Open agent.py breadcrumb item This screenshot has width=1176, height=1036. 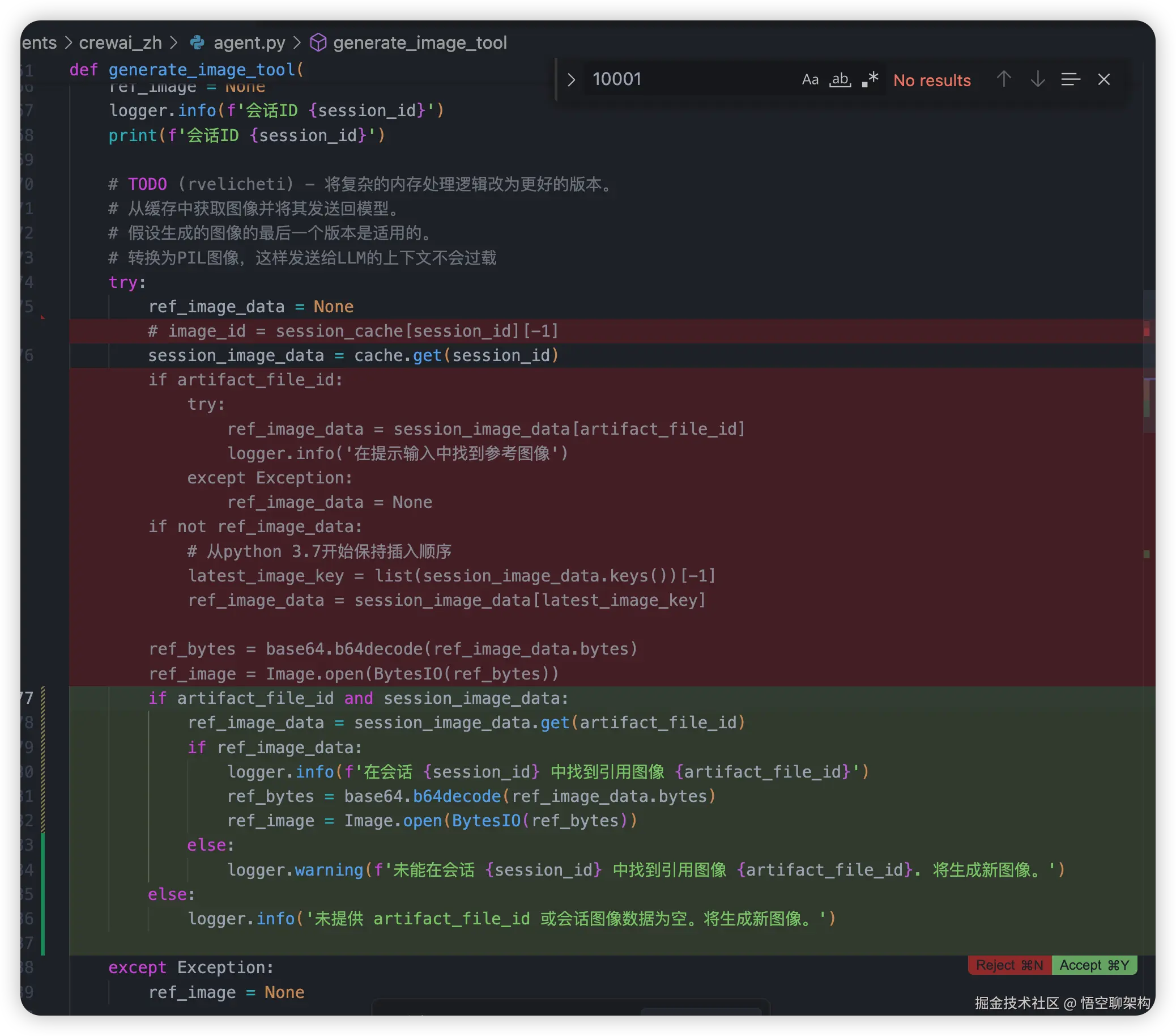click(249, 43)
